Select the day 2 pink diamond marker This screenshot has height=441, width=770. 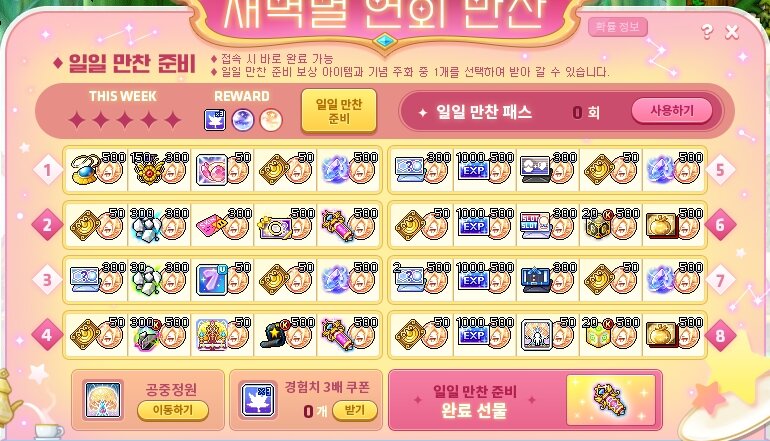47,225
